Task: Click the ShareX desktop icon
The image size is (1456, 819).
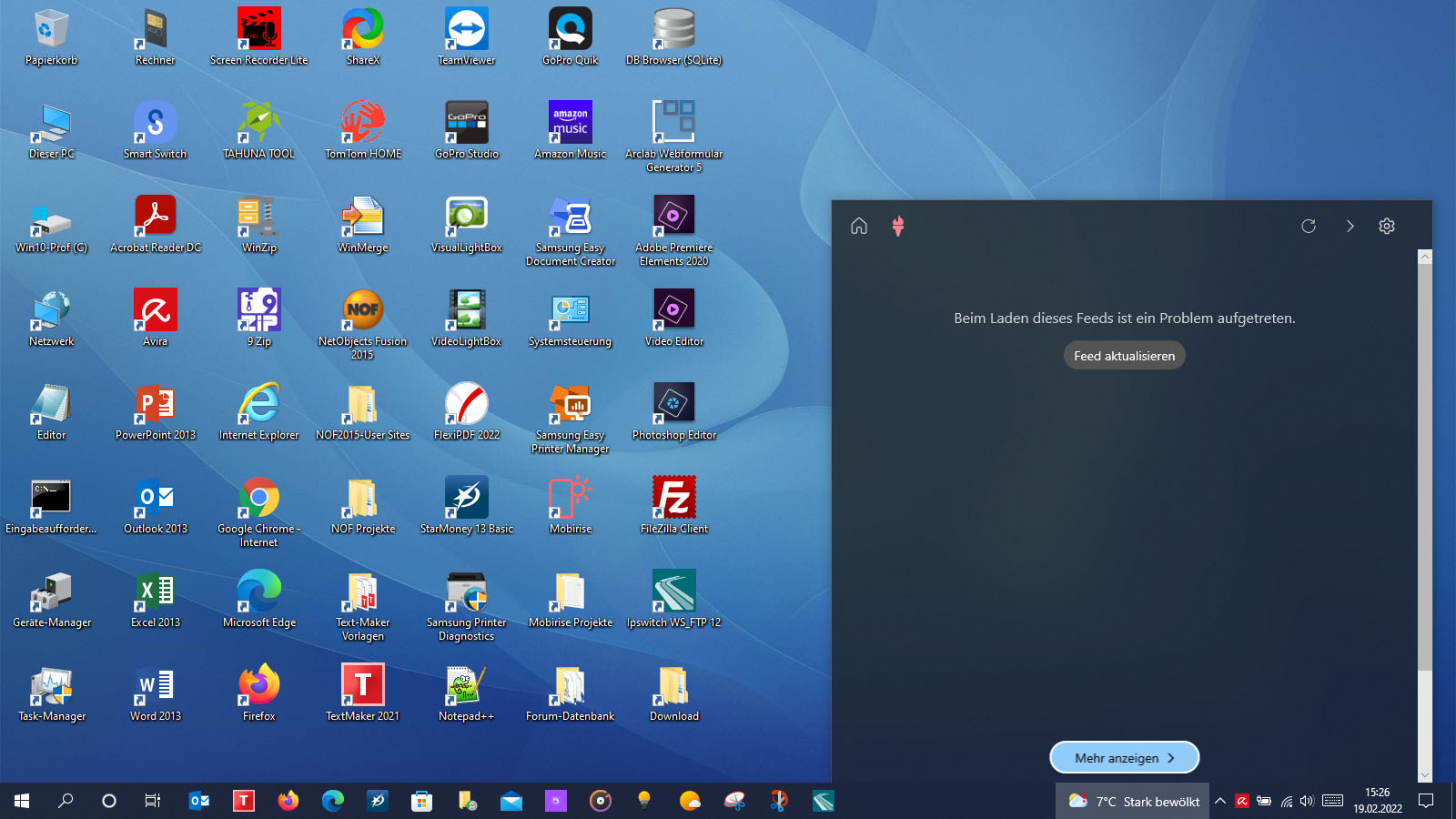Action: pyautogui.click(x=362, y=29)
